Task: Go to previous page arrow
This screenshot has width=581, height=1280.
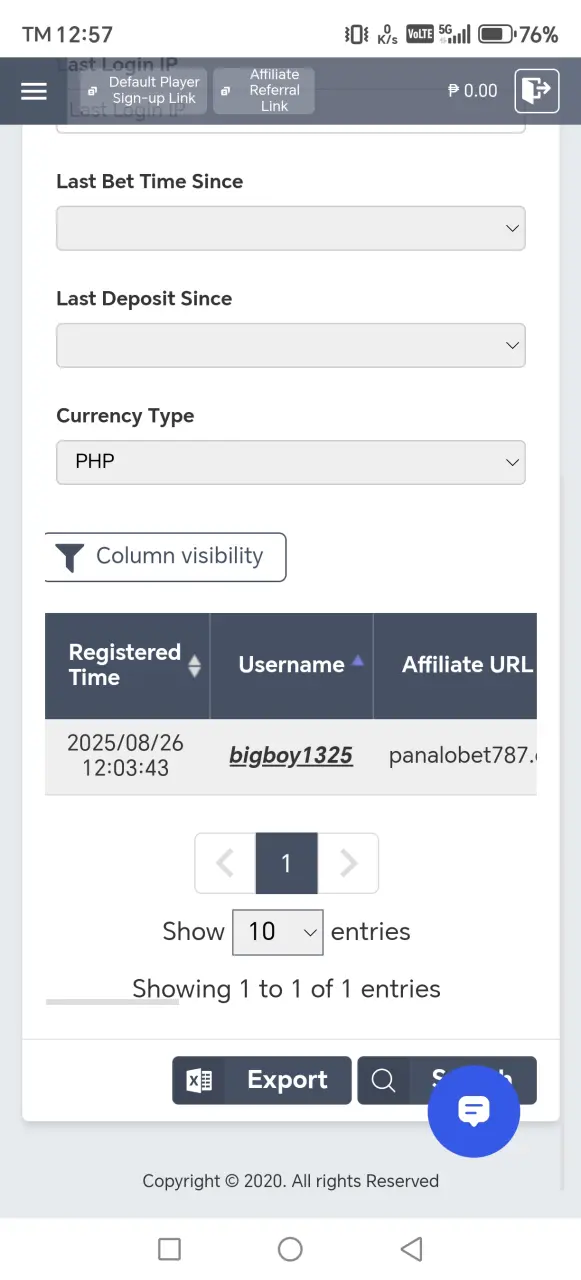Action: point(225,863)
